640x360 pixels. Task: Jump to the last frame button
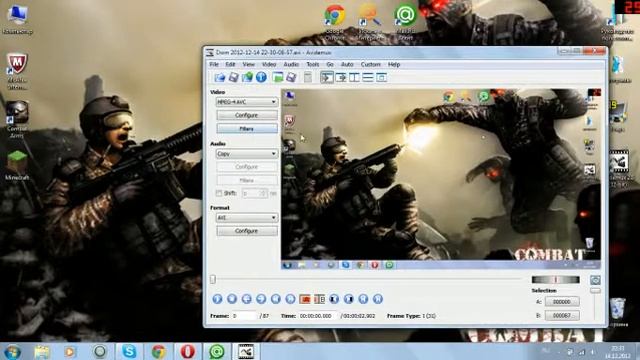[x=378, y=299]
